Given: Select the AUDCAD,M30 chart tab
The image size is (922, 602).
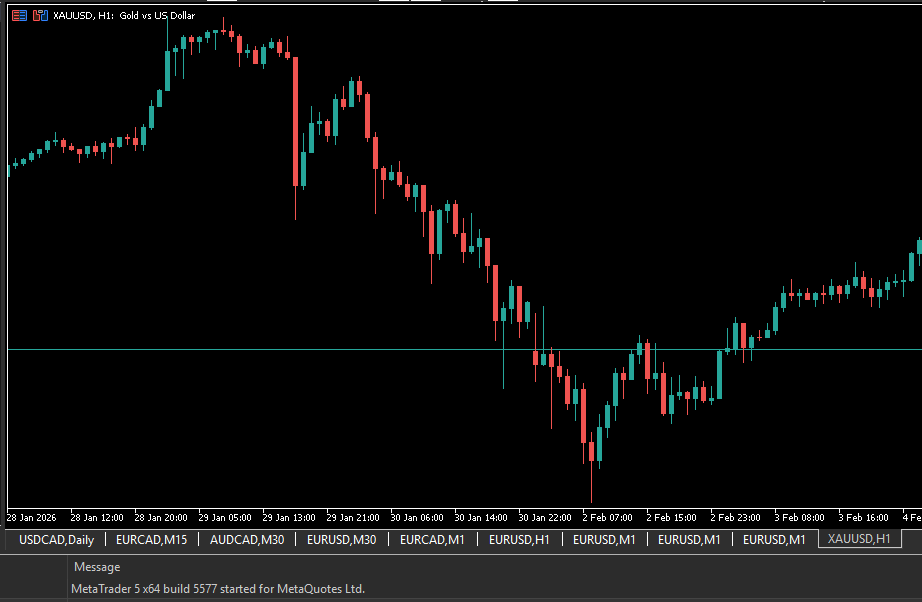Looking at the screenshot, I should click(x=247, y=539).
